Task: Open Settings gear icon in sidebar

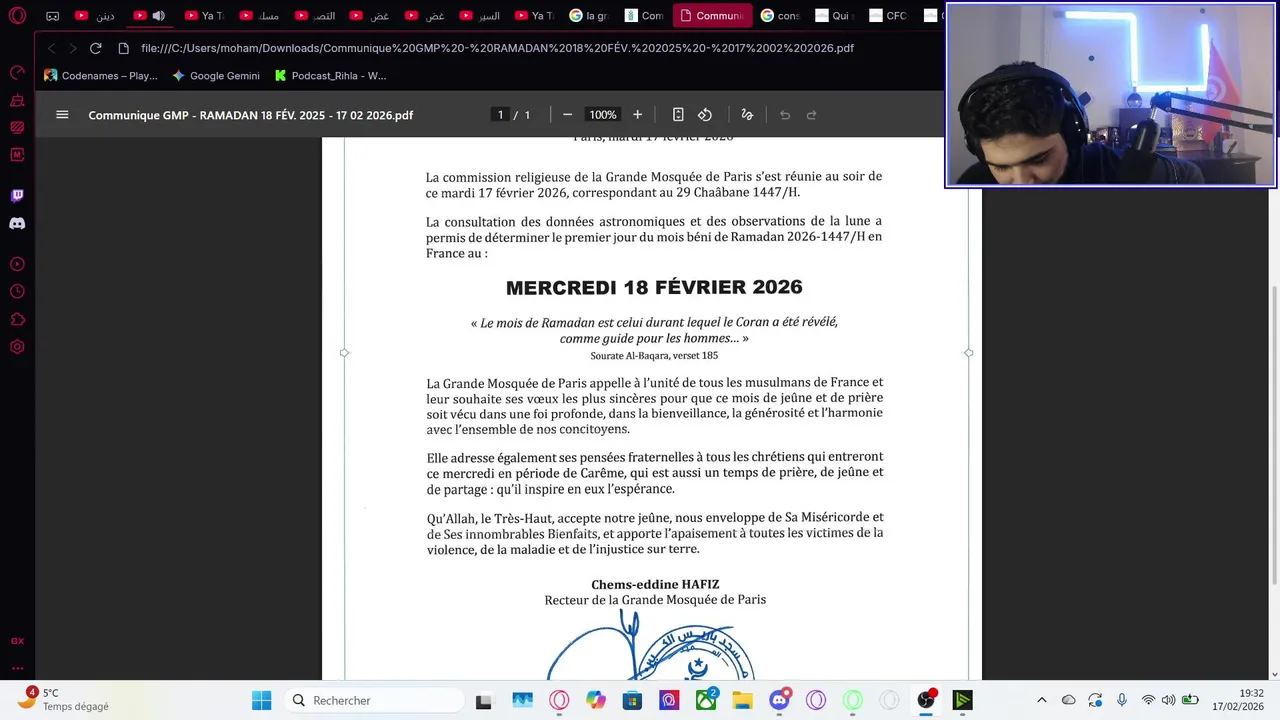Action: pyautogui.click(x=17, y=347)
